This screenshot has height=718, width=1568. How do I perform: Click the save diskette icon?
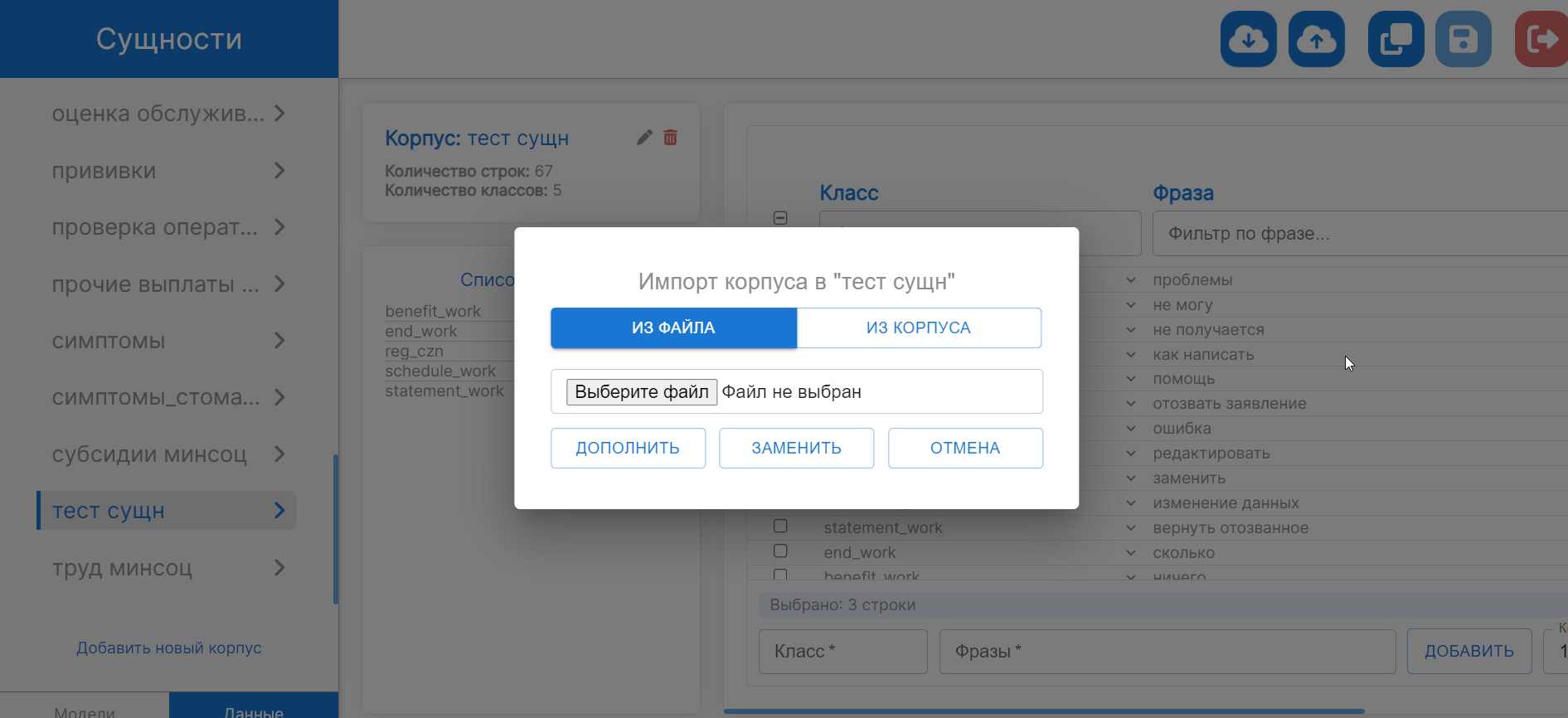1463,39
